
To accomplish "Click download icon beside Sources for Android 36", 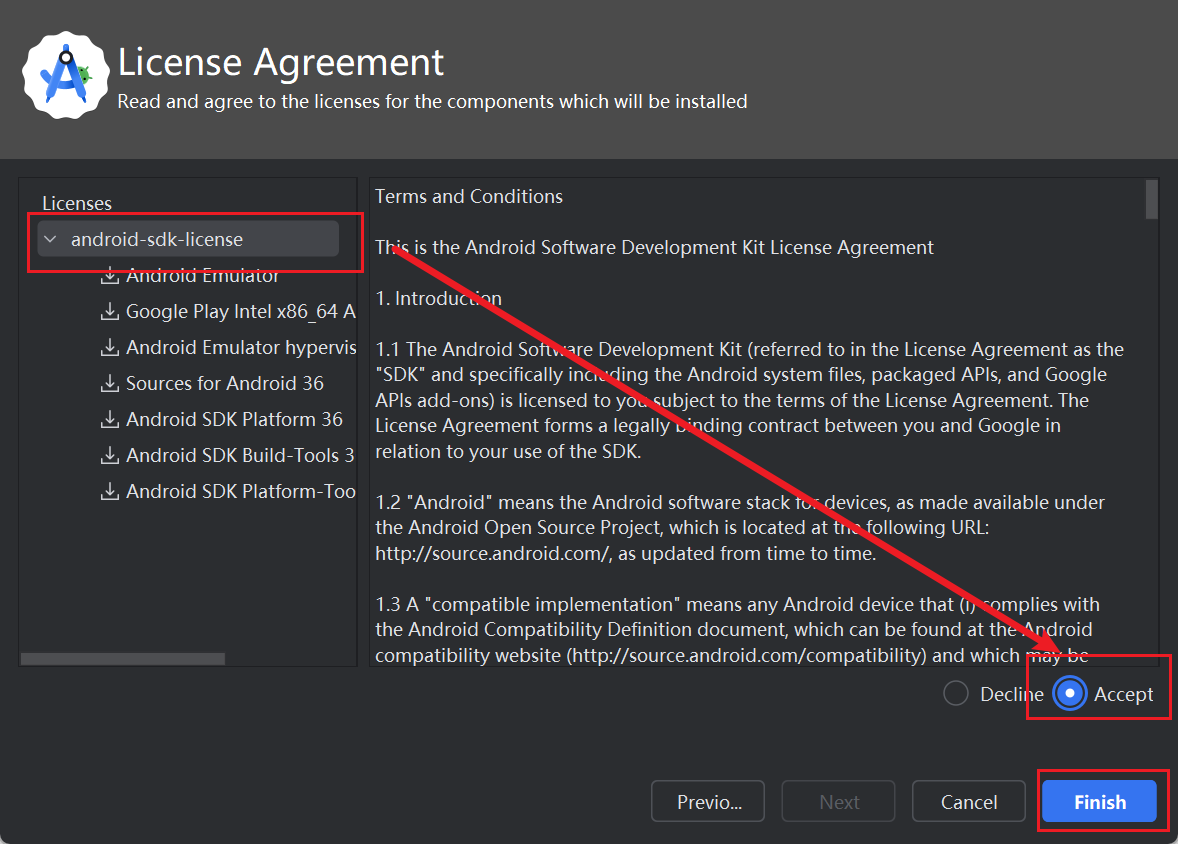I will pyautogui.click(x=110, y=383).
